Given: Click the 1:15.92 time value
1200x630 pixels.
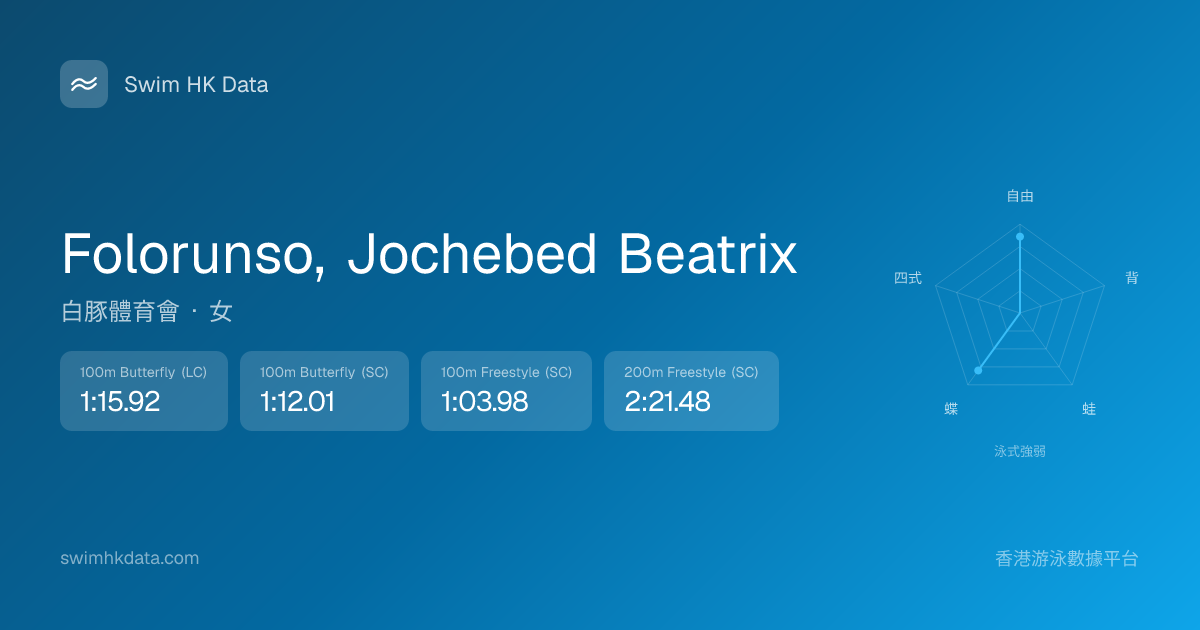Looking at the screenshot, I should 120,402.
